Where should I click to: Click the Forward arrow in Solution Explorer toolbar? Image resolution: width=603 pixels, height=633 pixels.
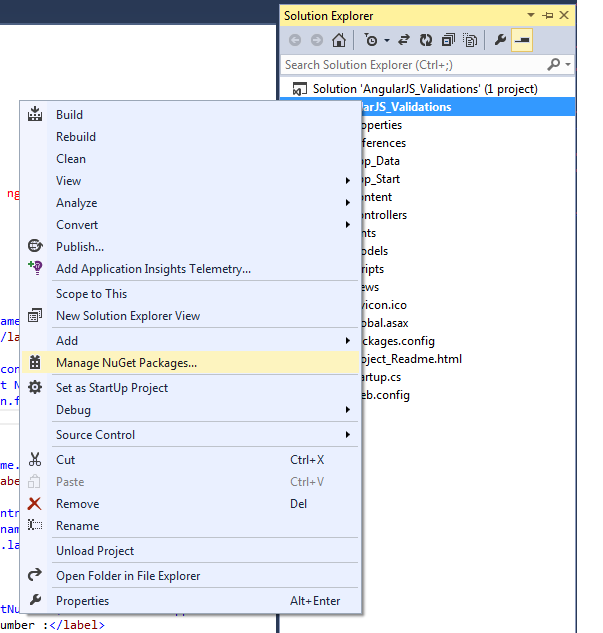click(317, 40)
